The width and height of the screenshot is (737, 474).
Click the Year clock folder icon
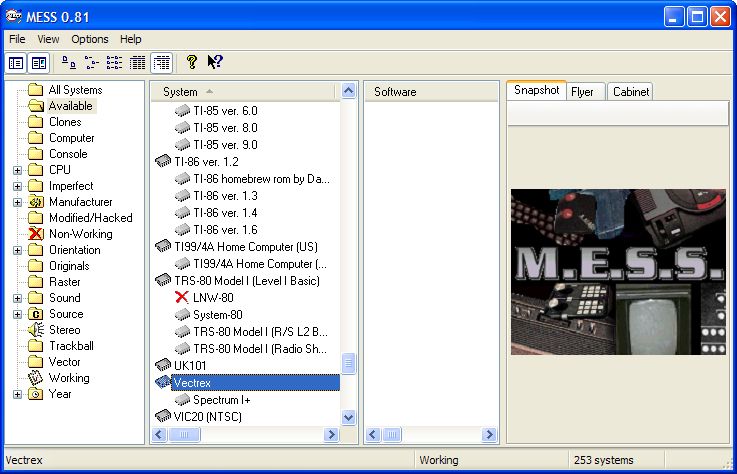pos(36,394)
